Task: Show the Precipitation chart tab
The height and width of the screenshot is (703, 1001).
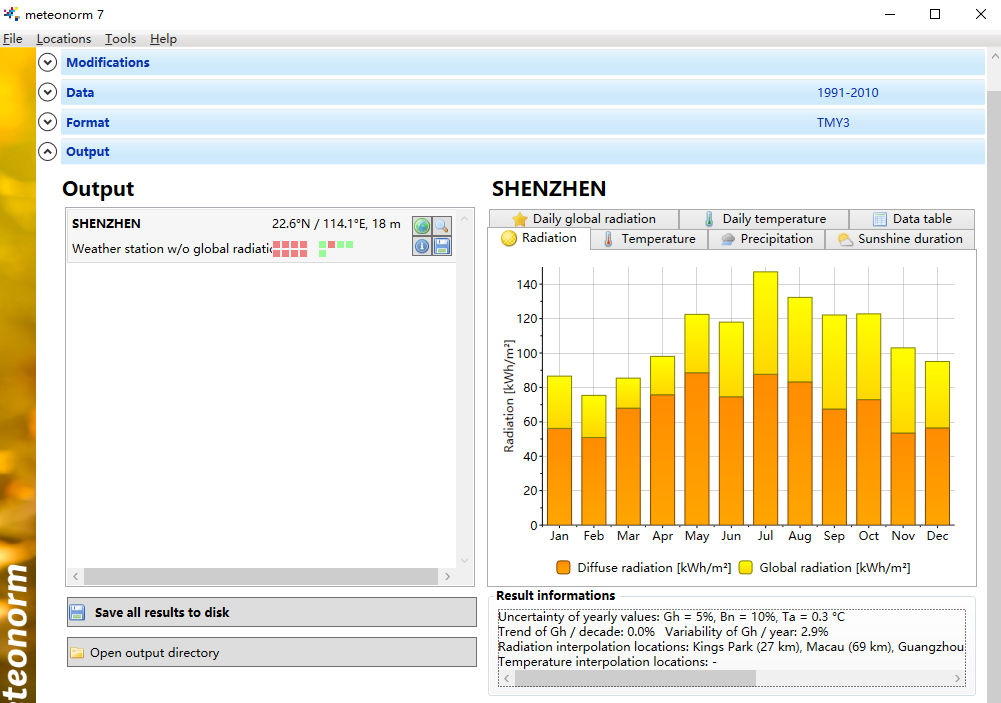Action: click(766, 239)
